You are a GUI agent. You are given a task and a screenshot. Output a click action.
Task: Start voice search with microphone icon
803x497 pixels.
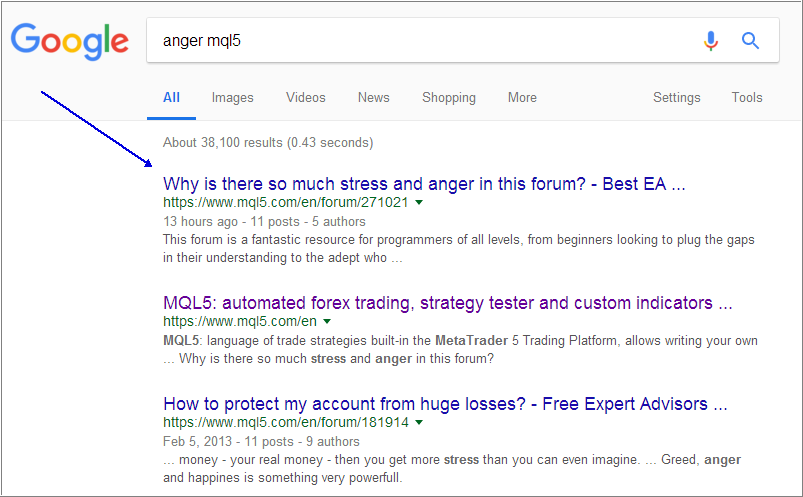tap(711, 41)
